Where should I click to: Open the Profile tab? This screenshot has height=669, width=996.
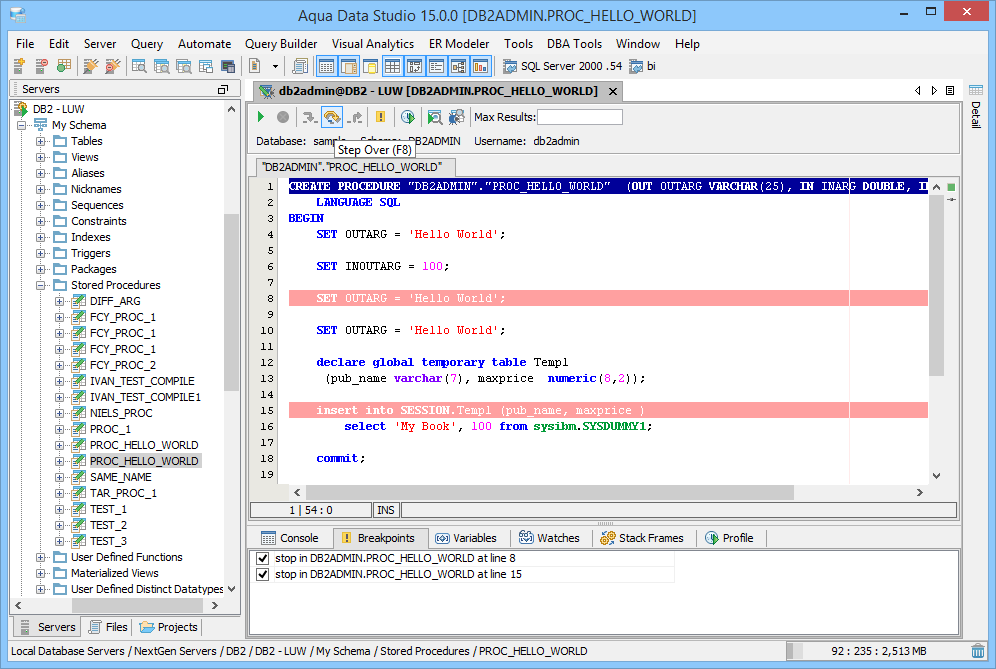coord(729,538)
